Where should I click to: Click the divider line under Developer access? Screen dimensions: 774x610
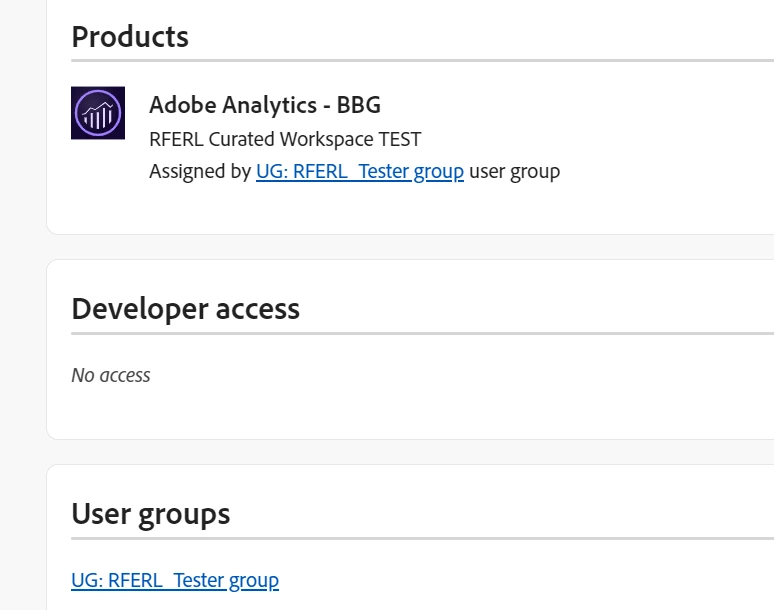pyautogui.click(x=420, y=333)
